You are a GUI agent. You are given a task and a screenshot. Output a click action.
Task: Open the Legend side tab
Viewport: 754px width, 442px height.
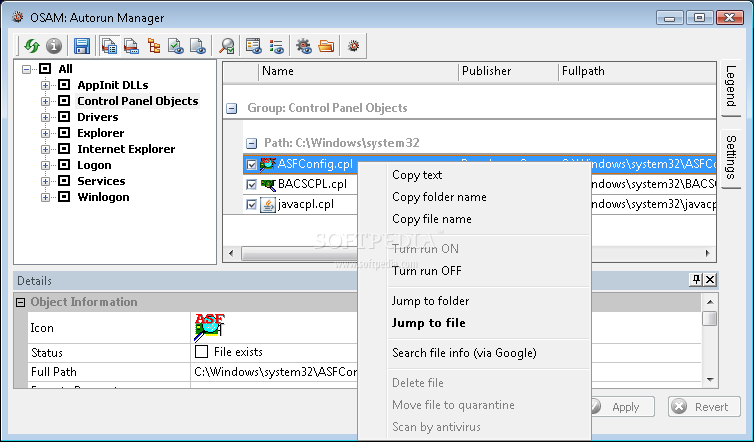tap(730, 87)
